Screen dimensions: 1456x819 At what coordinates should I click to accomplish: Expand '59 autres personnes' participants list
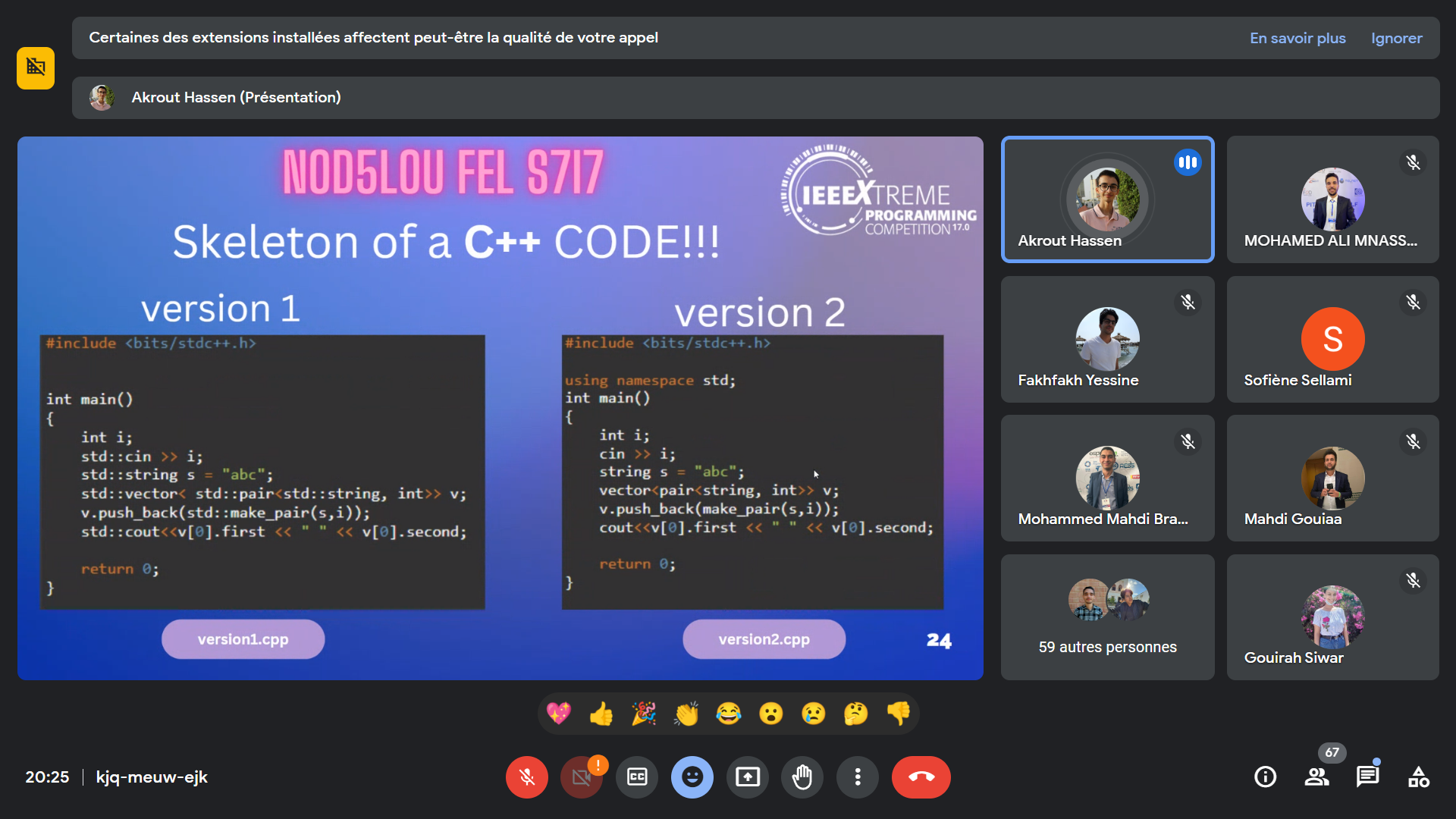coord(1107,617)
